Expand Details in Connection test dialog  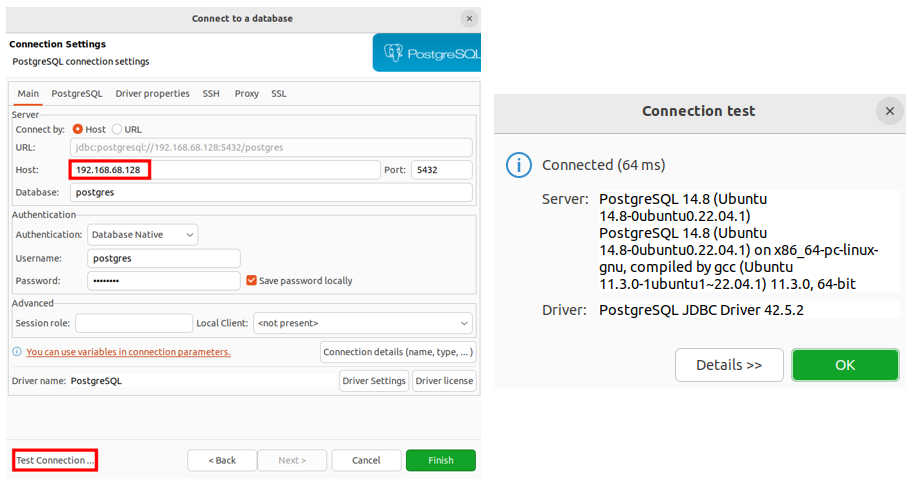click(729, 365)
